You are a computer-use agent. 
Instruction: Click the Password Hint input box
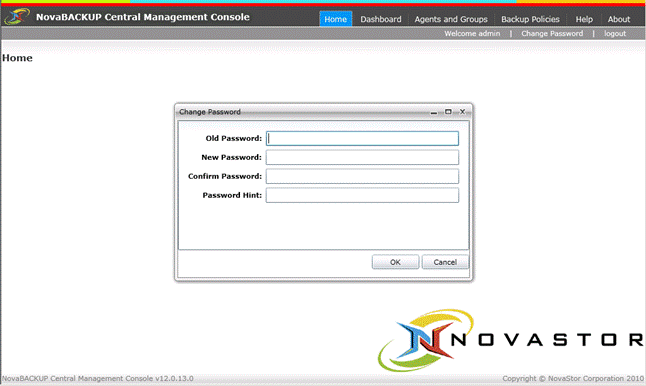362,195
